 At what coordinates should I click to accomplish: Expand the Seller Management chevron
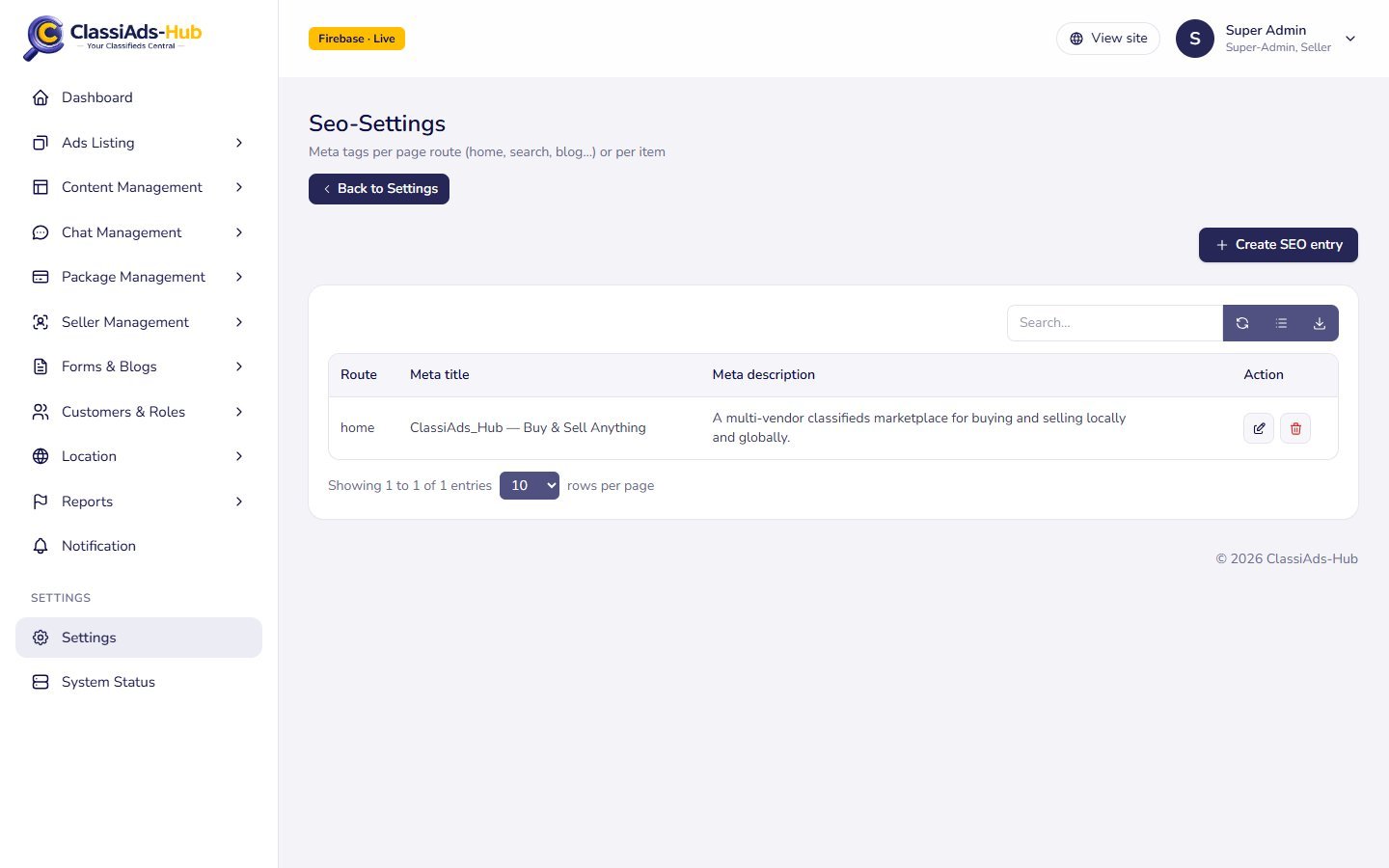click(239, 322)
